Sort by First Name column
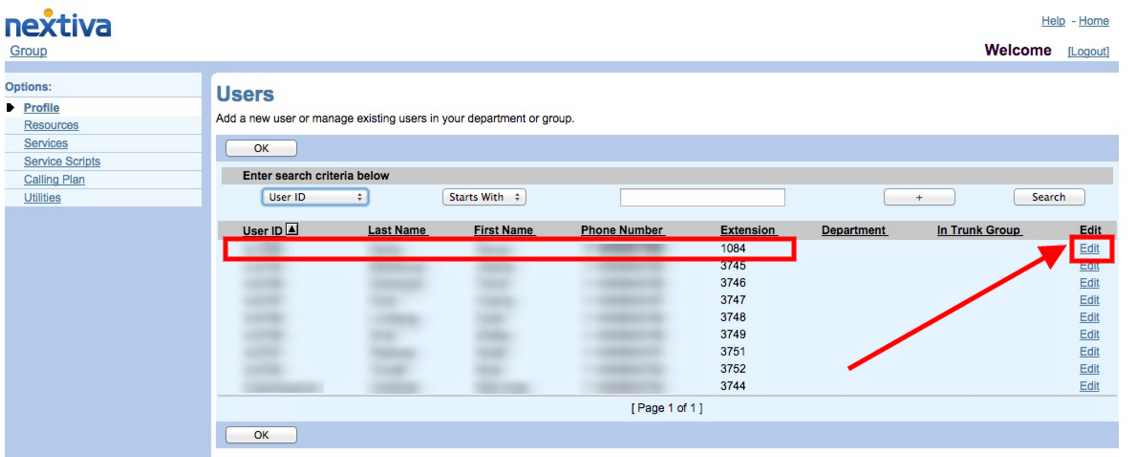The image size is (1128, 457). coord(504,230)
